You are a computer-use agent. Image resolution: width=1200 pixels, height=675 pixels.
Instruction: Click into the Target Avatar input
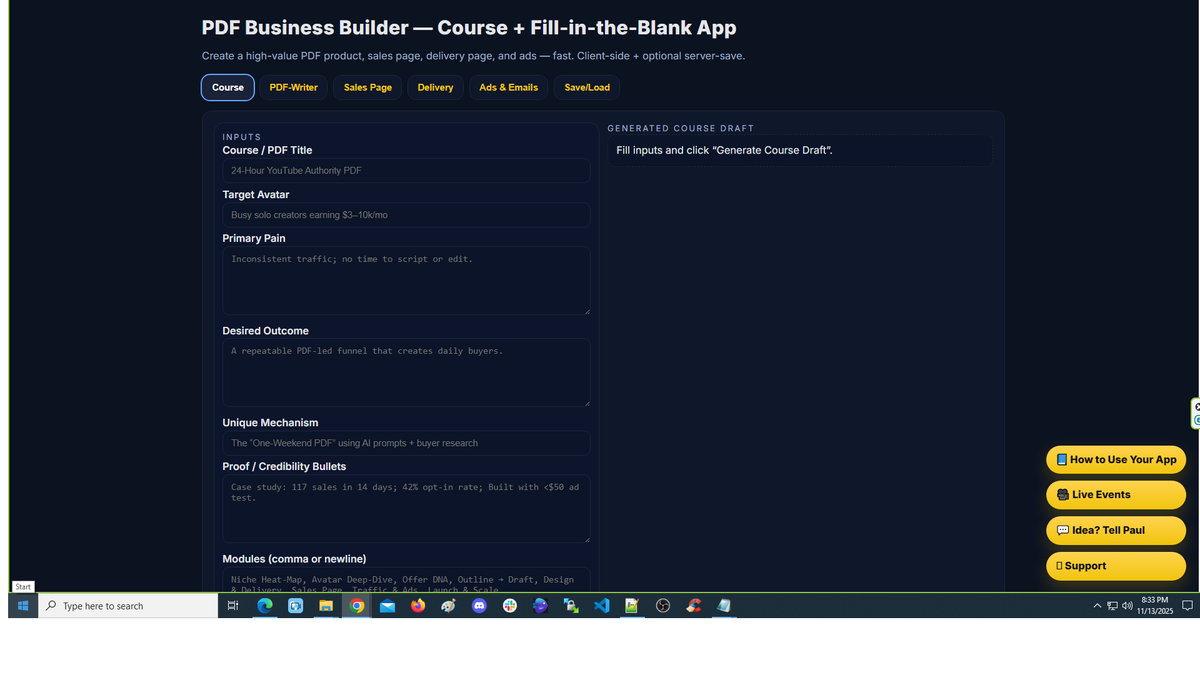[x=406, y=215]
